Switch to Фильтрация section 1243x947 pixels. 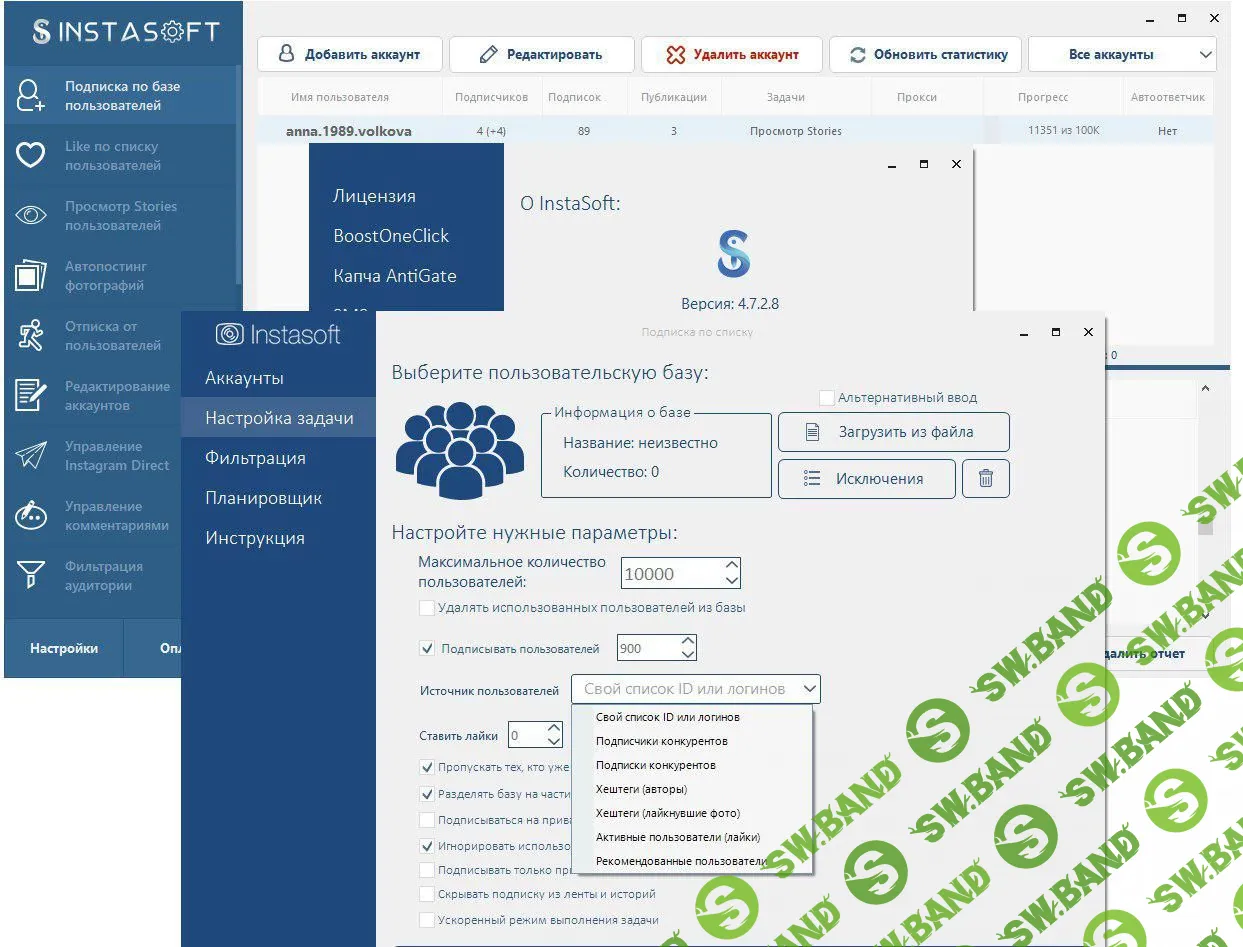point(255,458)
